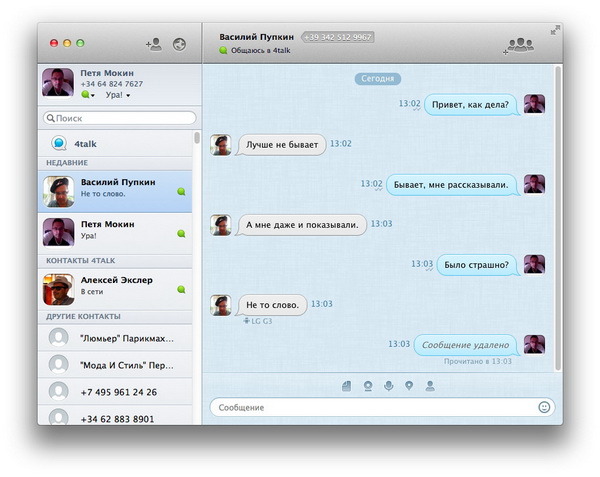Click the Поиск search field

[120, 118]
